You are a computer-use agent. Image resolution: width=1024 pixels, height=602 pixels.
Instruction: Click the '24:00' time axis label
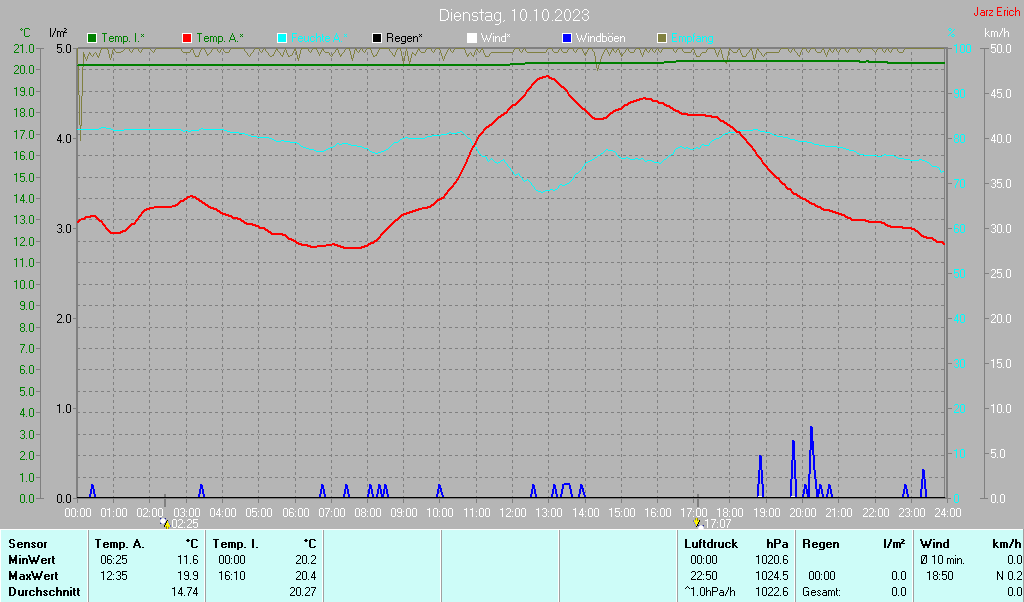947,513
